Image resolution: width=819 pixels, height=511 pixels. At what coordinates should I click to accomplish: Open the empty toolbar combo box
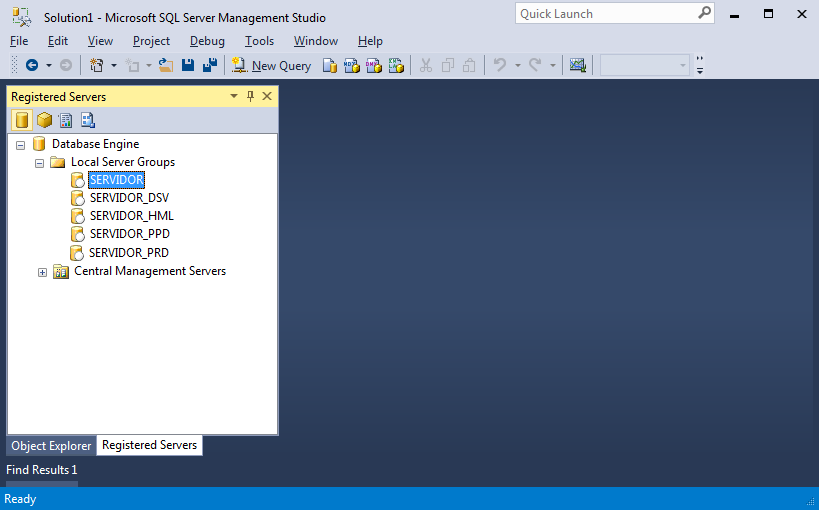(x=645, y=65)
